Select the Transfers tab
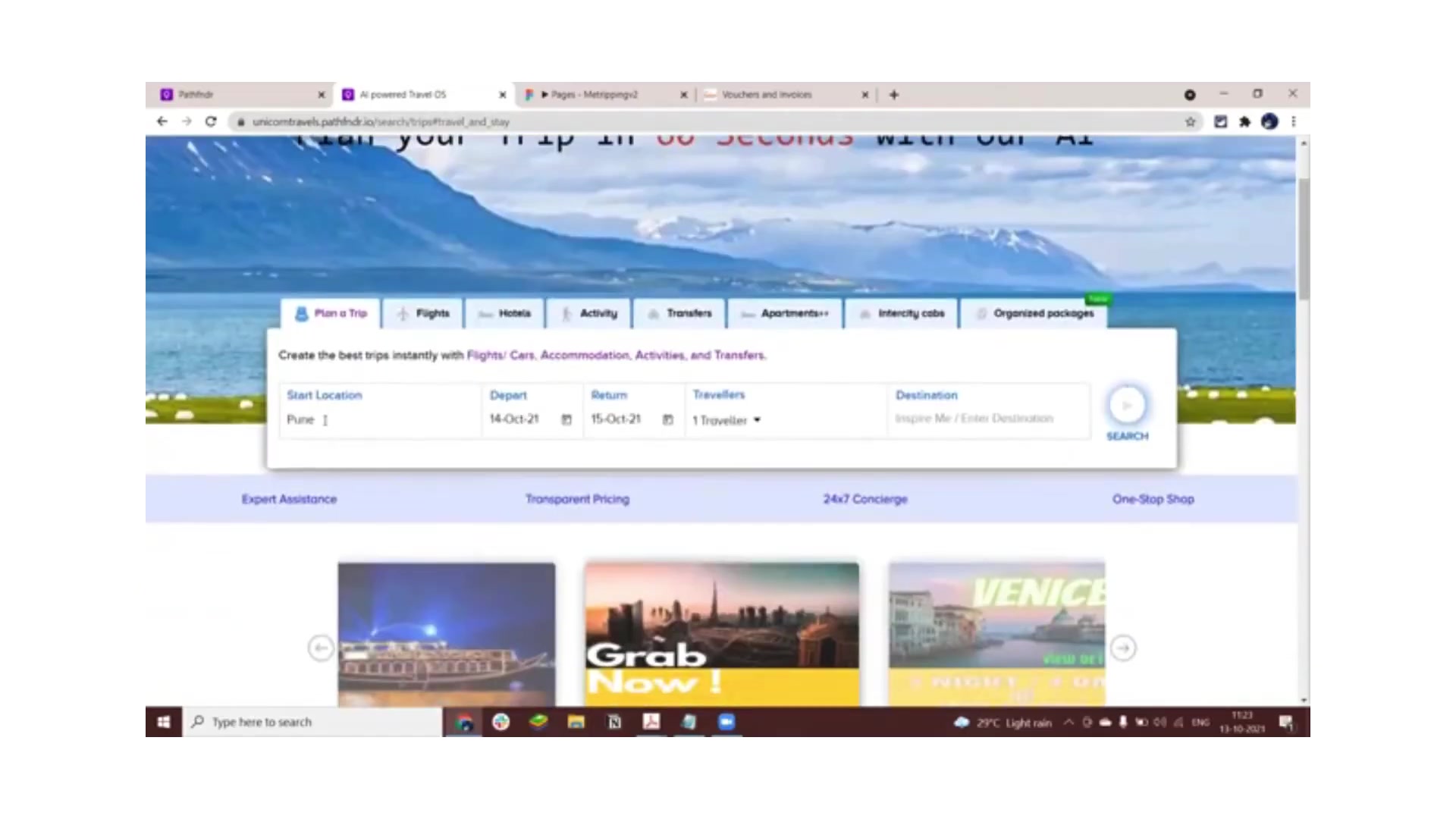1456x819 pixels. click(679, 313)
